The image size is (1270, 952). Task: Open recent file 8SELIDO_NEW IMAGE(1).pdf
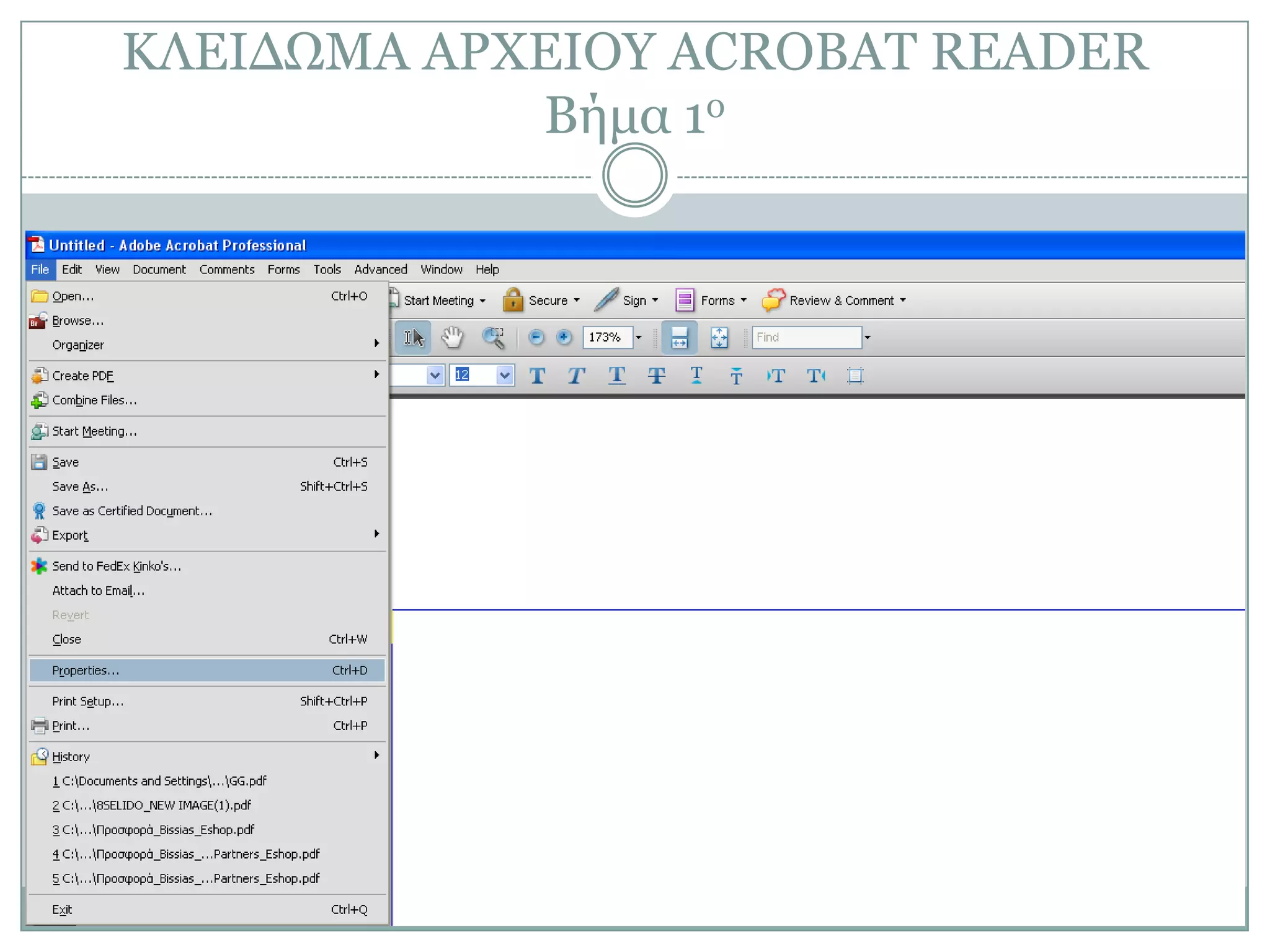point(207,805)
